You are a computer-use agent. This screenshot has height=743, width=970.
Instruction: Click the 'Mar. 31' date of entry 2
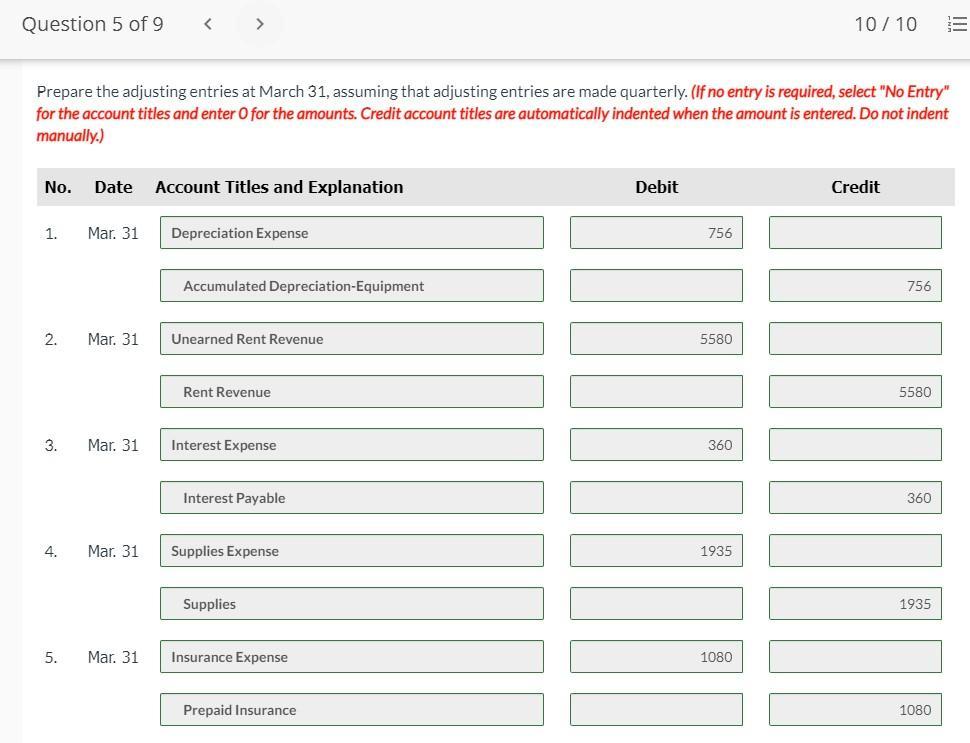(x=113, y=339)
